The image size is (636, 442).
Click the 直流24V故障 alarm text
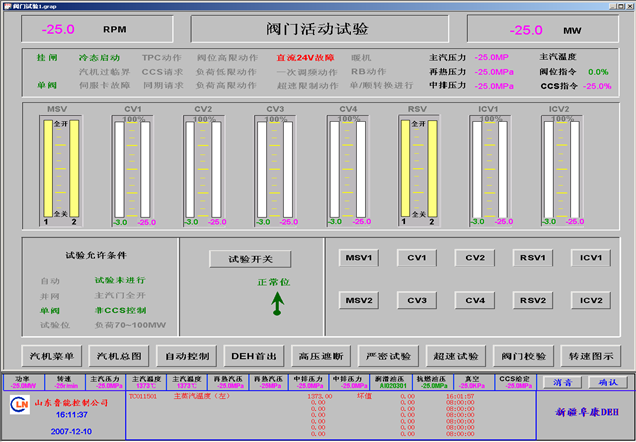pos(305,58)
